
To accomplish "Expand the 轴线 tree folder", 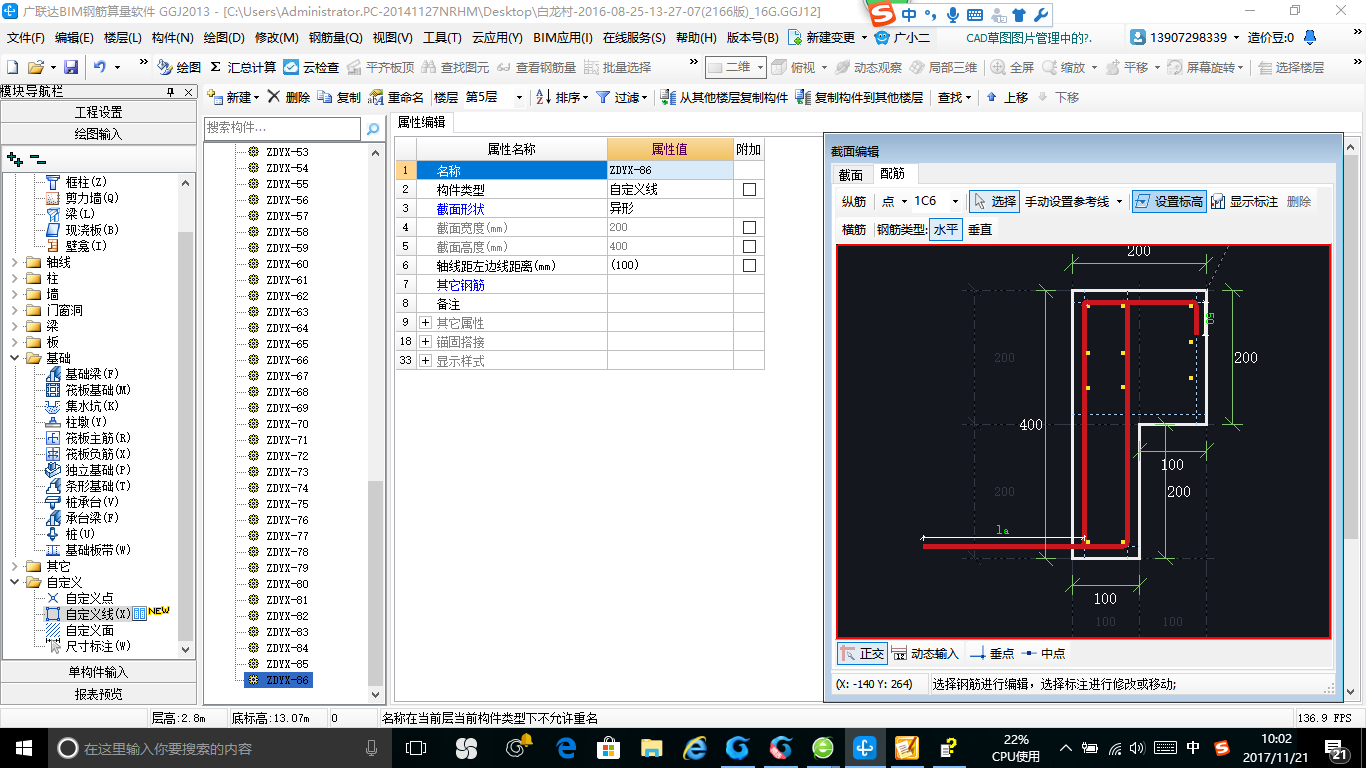I will pos(14,262).
